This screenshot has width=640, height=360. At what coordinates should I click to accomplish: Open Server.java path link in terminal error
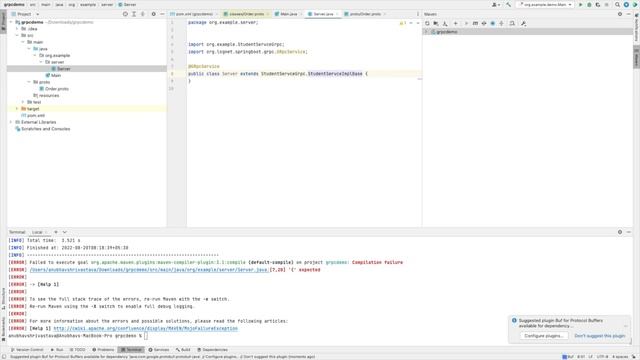(x=149, y=270)
